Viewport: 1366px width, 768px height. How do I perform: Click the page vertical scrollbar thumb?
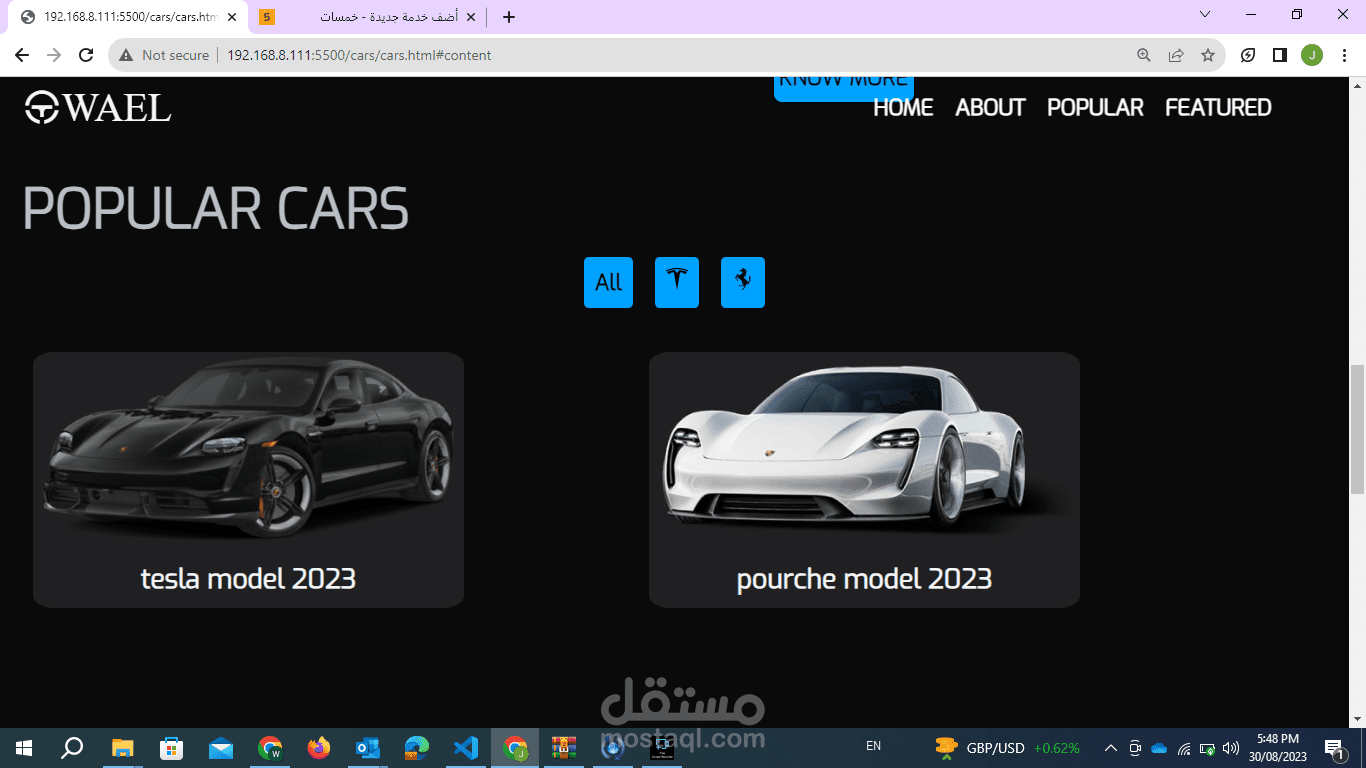click(x=1357, y=430)
